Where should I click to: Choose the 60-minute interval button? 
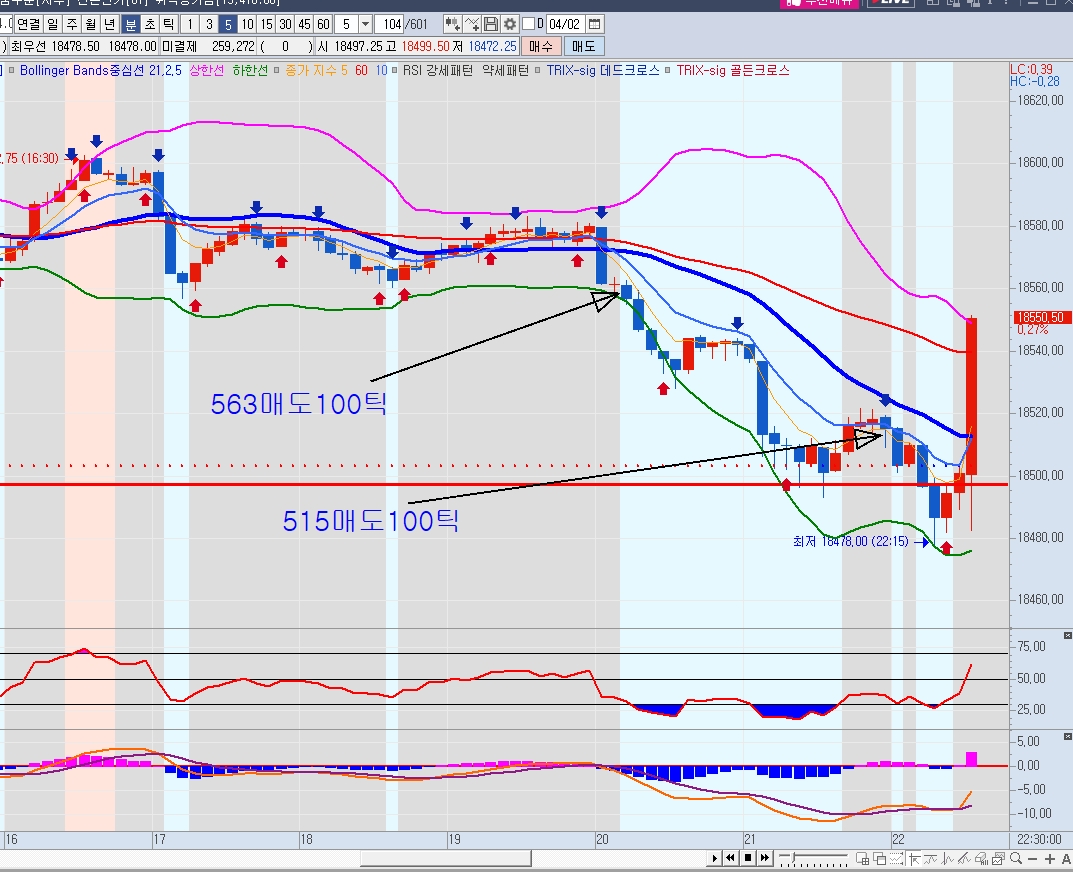(x=324, y=25)
